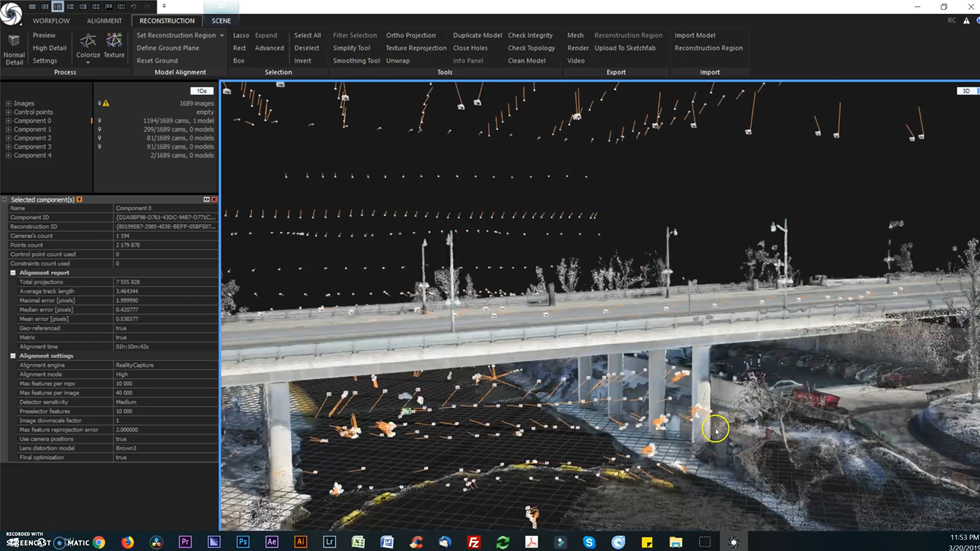Toggle the 3D view mode label
The height and width of the screenshot is (551, 980).
[x=966, y=91]
